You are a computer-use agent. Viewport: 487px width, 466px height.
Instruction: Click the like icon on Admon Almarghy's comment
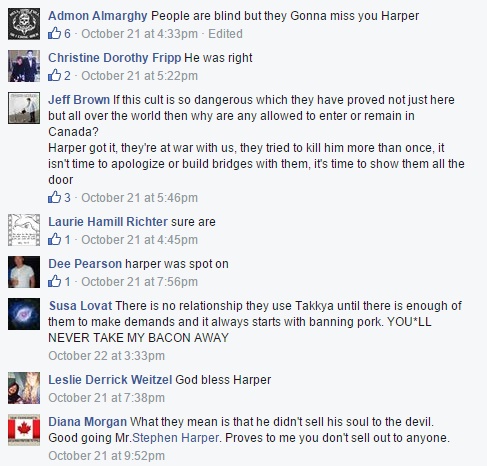(55, 33)
